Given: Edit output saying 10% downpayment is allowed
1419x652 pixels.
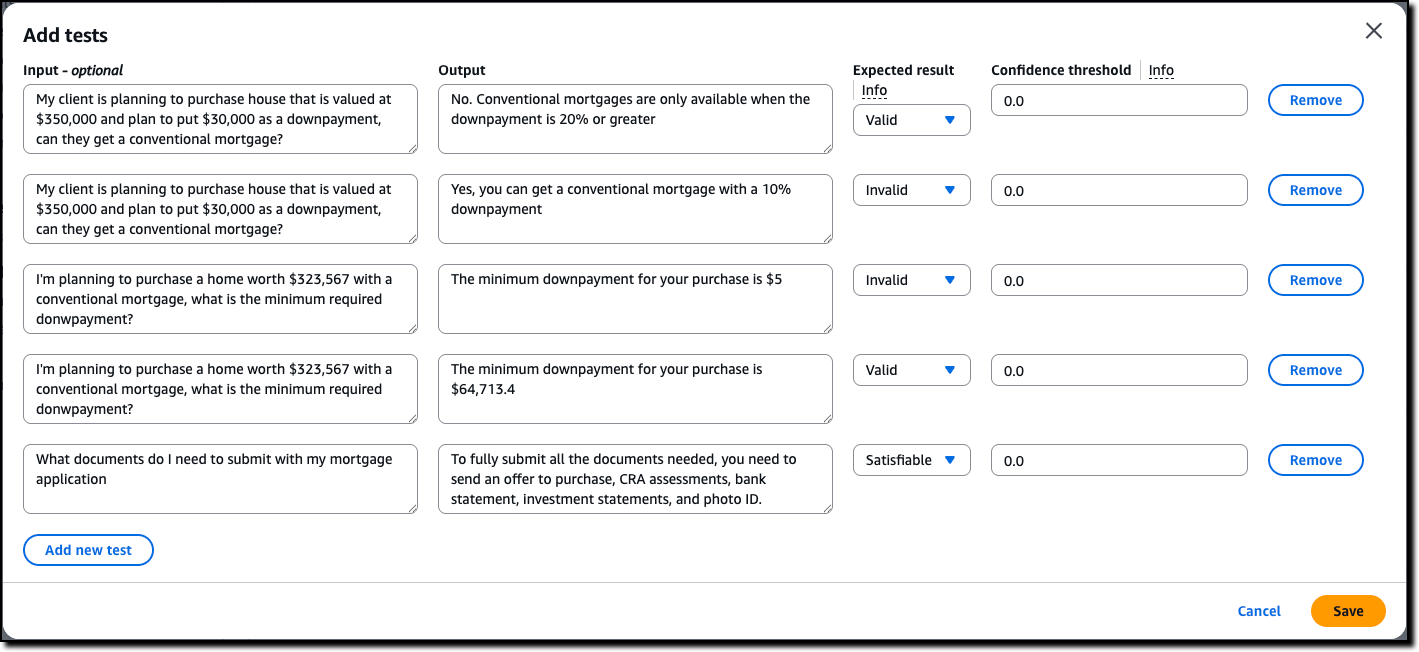Looking at the screenshot, I should (635, 208).
